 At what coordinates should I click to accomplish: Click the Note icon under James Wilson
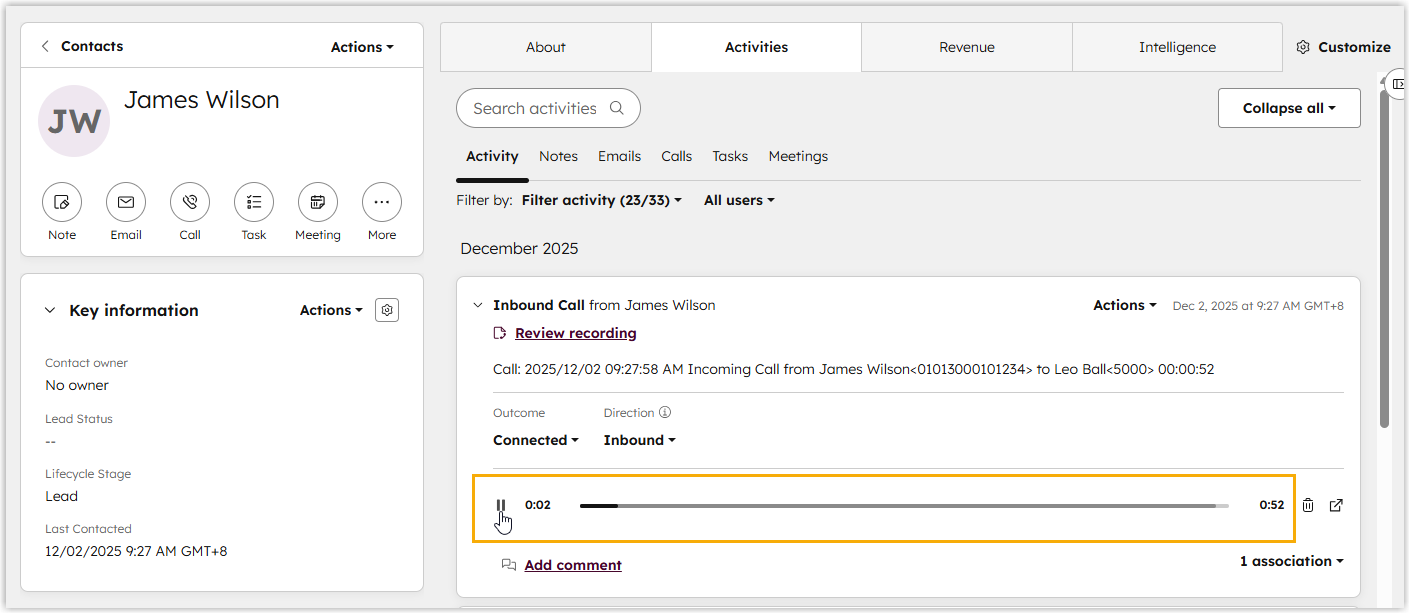pyautogui.click(x=62, y=202)
